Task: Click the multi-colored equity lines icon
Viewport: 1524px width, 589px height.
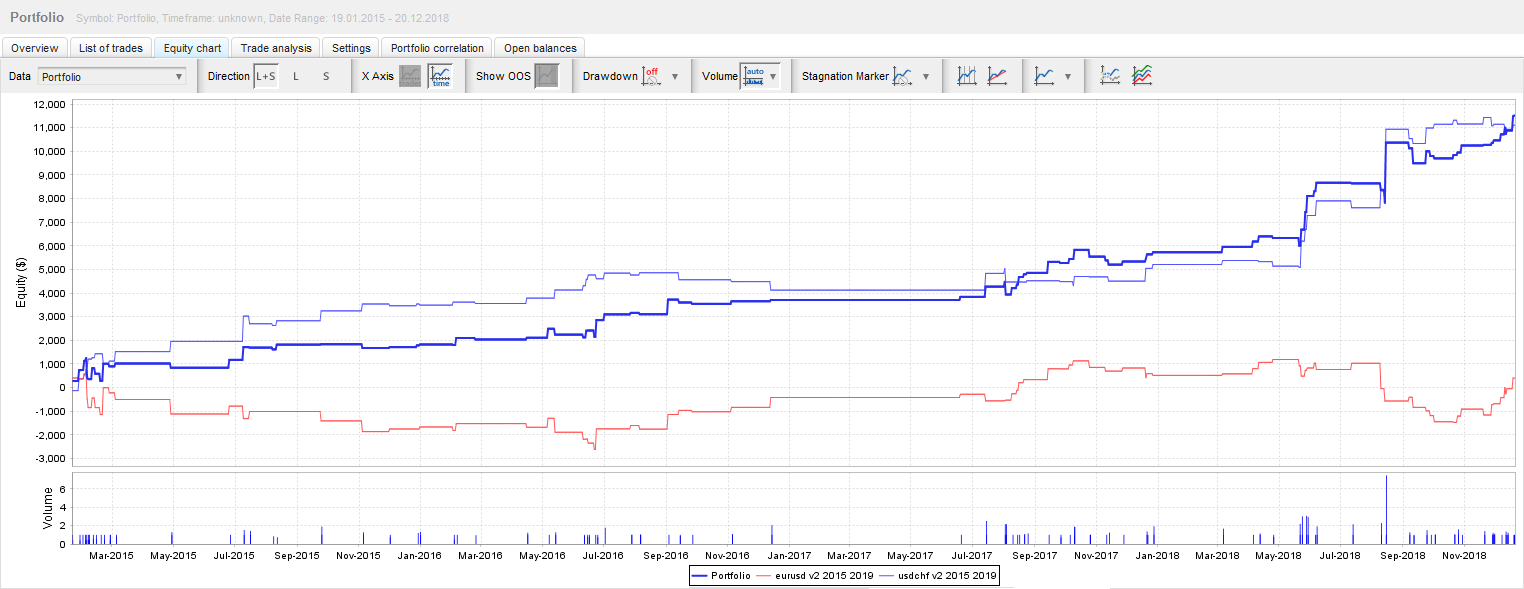Action: (1142, 76)
